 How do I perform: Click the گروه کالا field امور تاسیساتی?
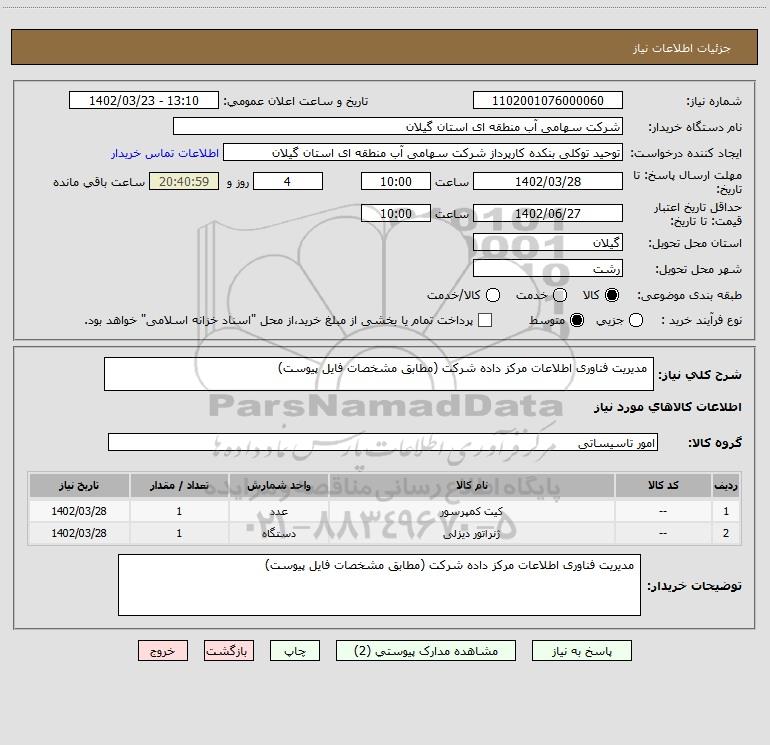383,442
